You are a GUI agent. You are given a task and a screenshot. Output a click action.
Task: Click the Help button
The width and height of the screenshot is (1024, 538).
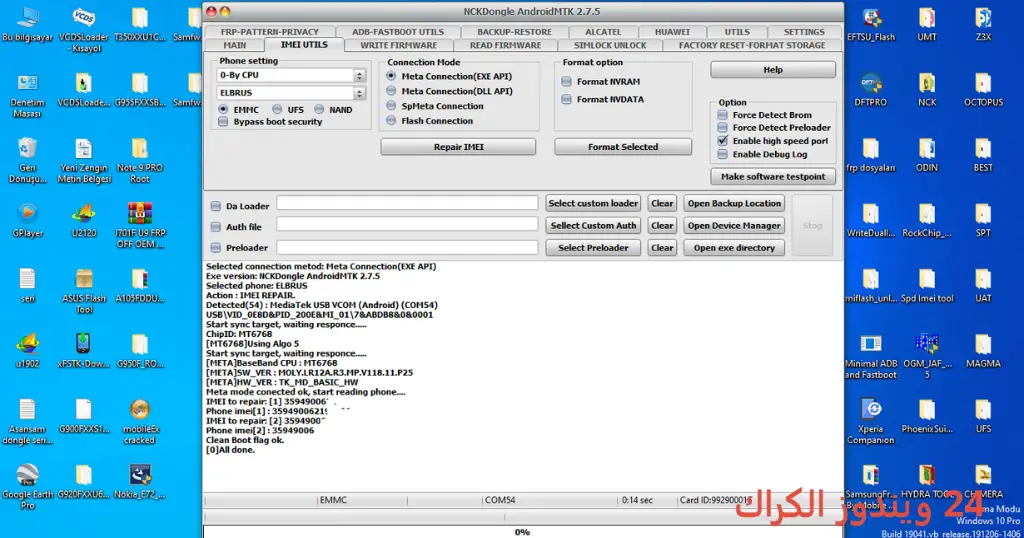(773, 69)
